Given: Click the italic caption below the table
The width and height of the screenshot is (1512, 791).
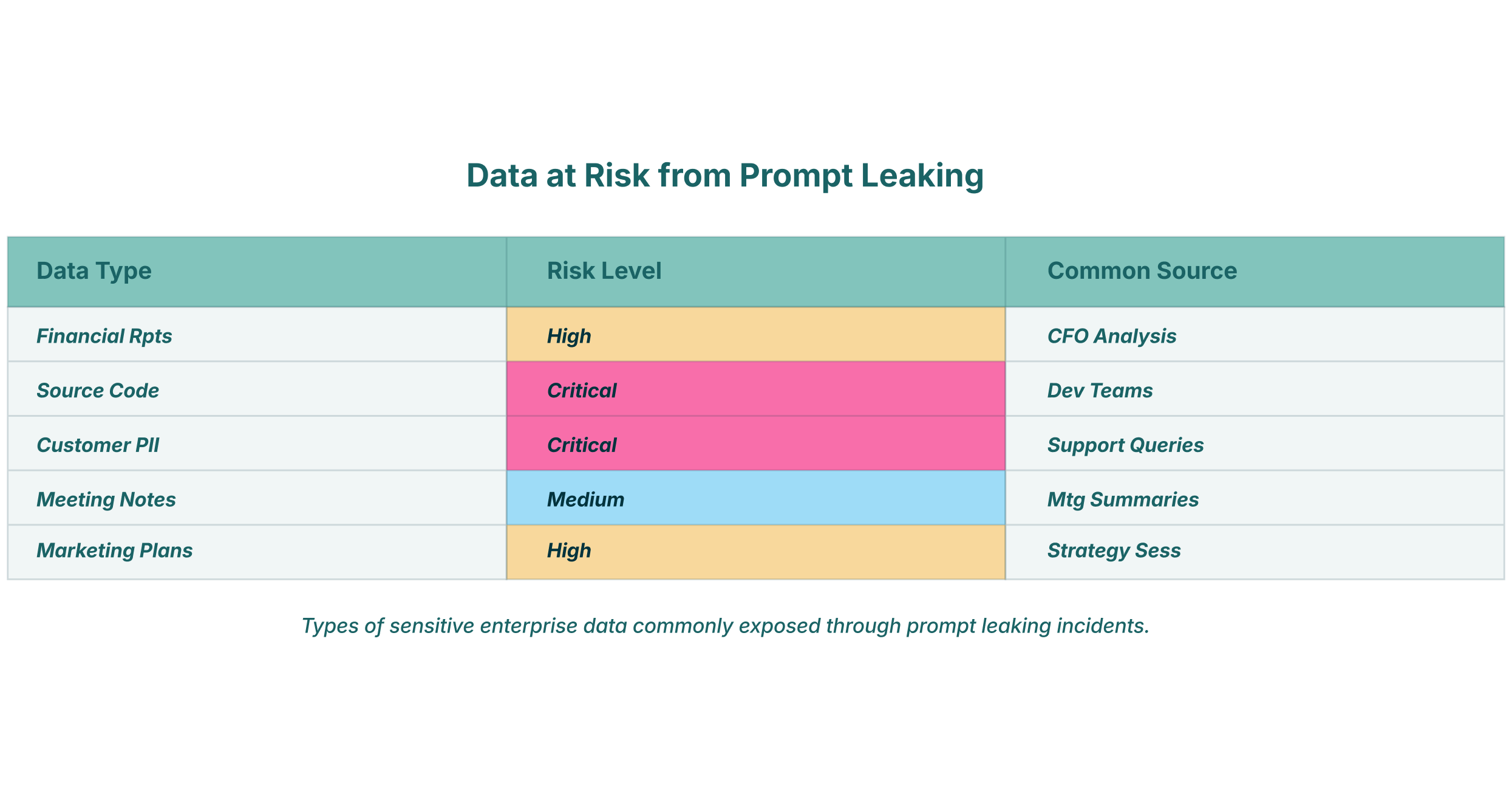Looking at the screenshot, I should 725,626.
